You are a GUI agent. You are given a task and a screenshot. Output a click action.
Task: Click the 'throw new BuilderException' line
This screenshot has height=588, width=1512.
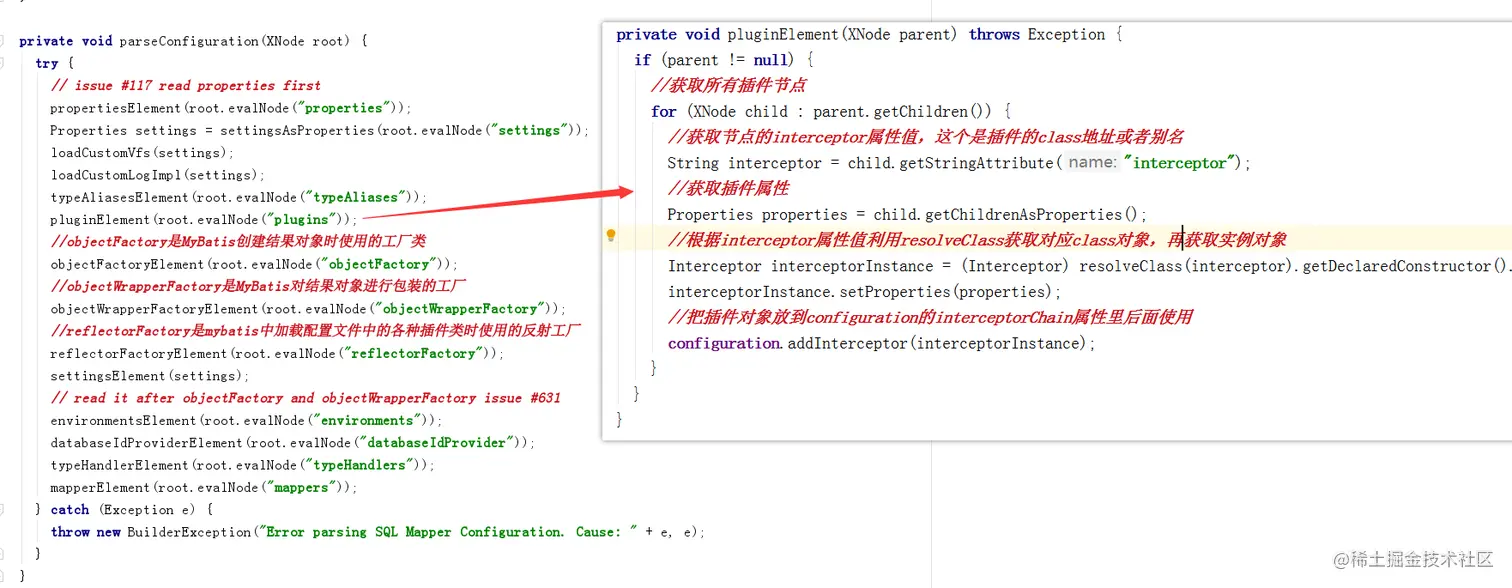(378, 532)
